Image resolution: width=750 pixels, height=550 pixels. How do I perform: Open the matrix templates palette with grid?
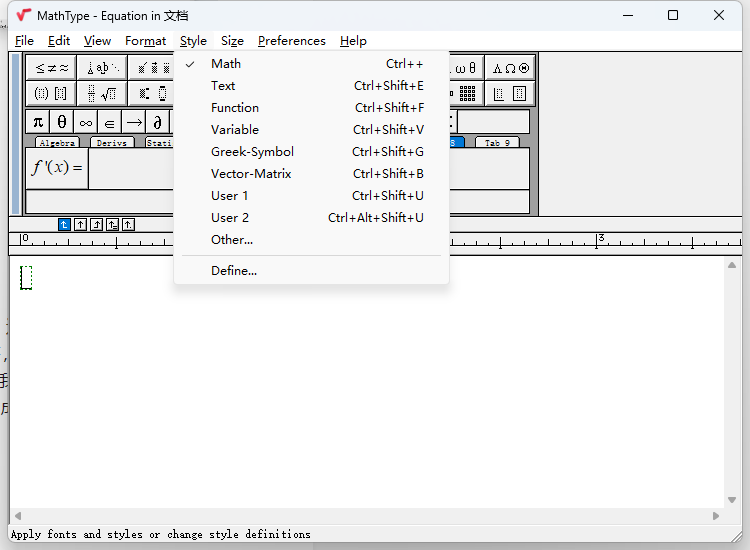coord(466,93)
